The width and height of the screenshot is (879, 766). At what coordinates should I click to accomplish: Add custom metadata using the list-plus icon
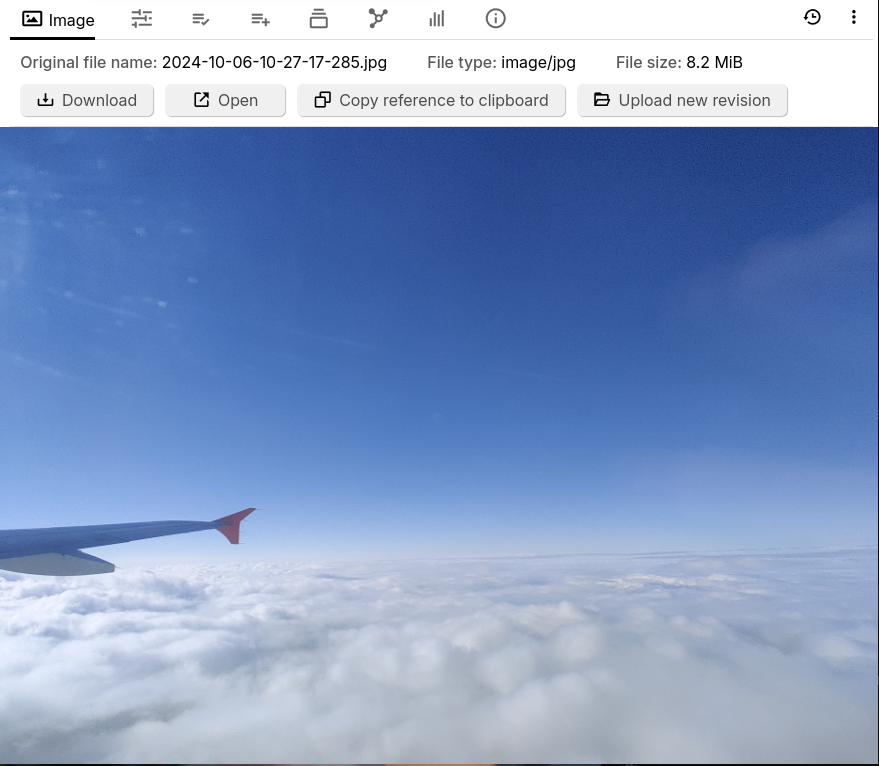click(x=259, y=18)
